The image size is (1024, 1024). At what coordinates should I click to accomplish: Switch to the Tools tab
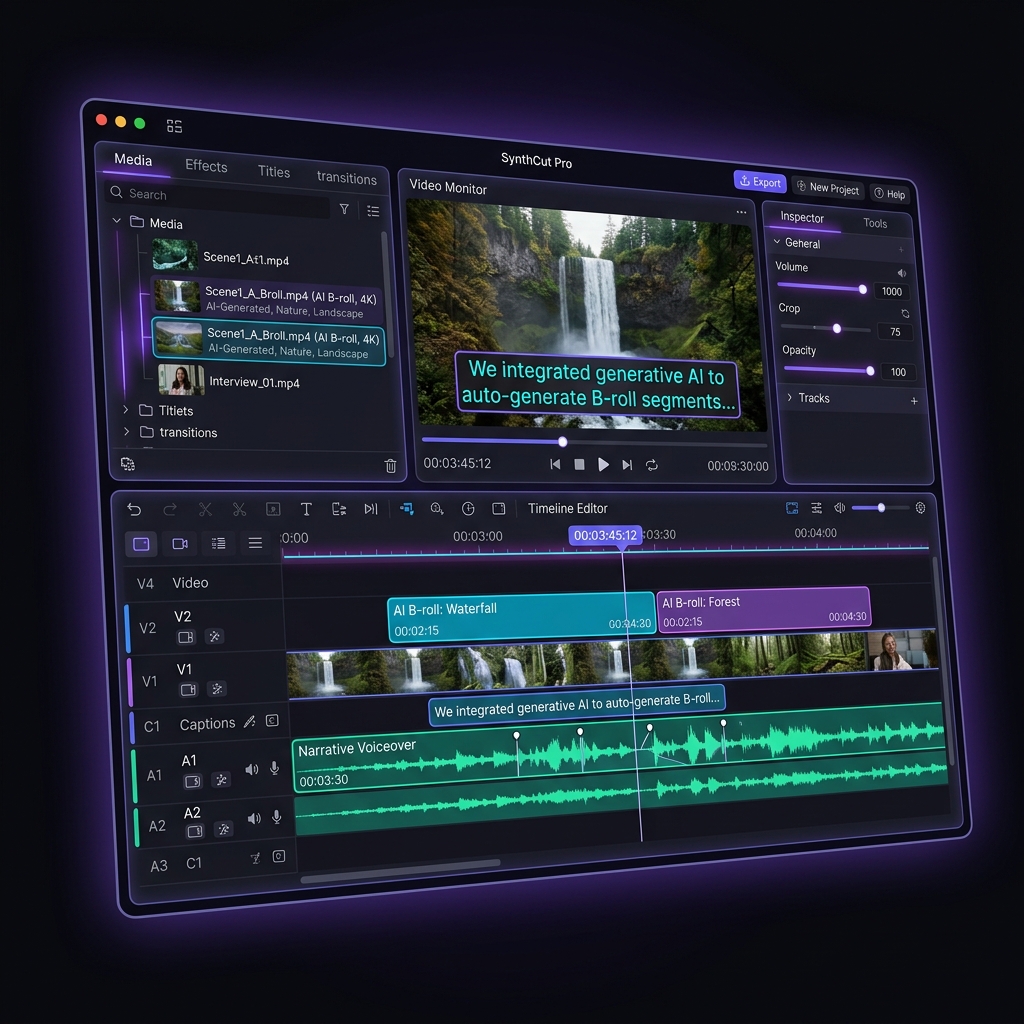pyautogui.click(x=875, y=223)
